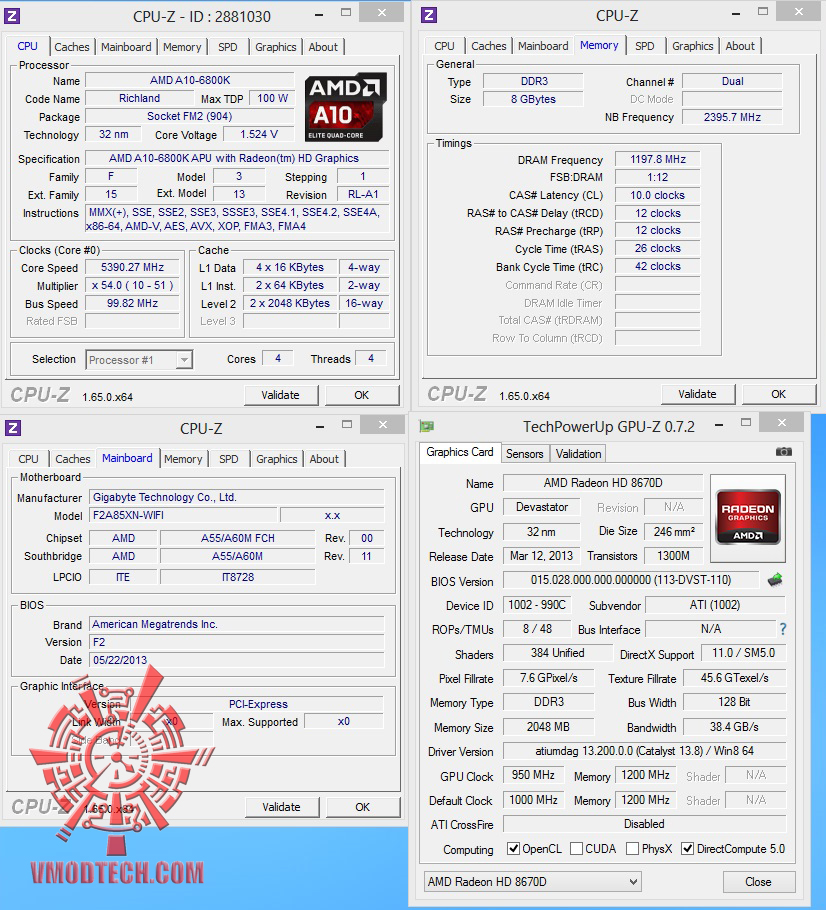
Task: Click the Channel # Dual value
Action: click(x=732, y=81)
